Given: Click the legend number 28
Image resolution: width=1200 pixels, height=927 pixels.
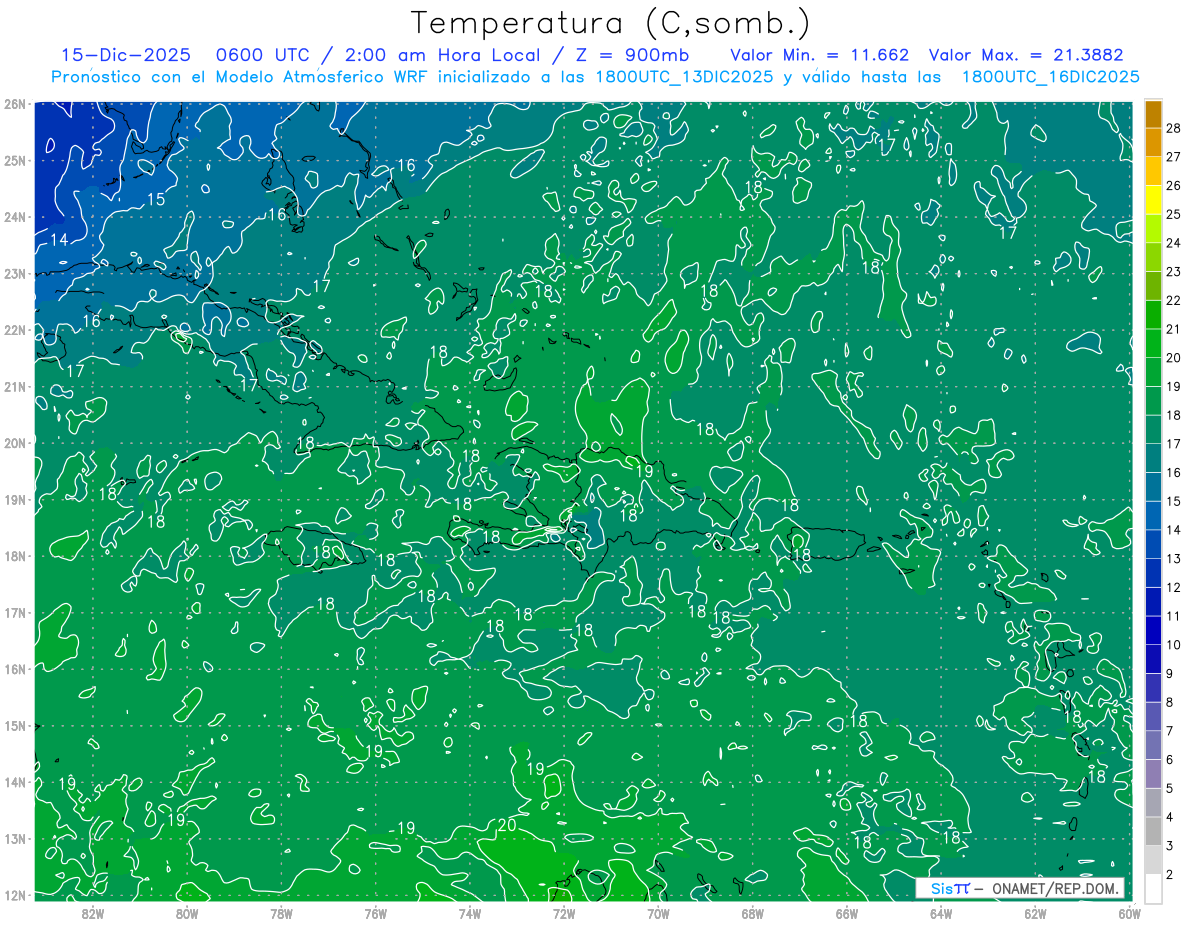Looking at the screenshot, I should click(1174, 128).
